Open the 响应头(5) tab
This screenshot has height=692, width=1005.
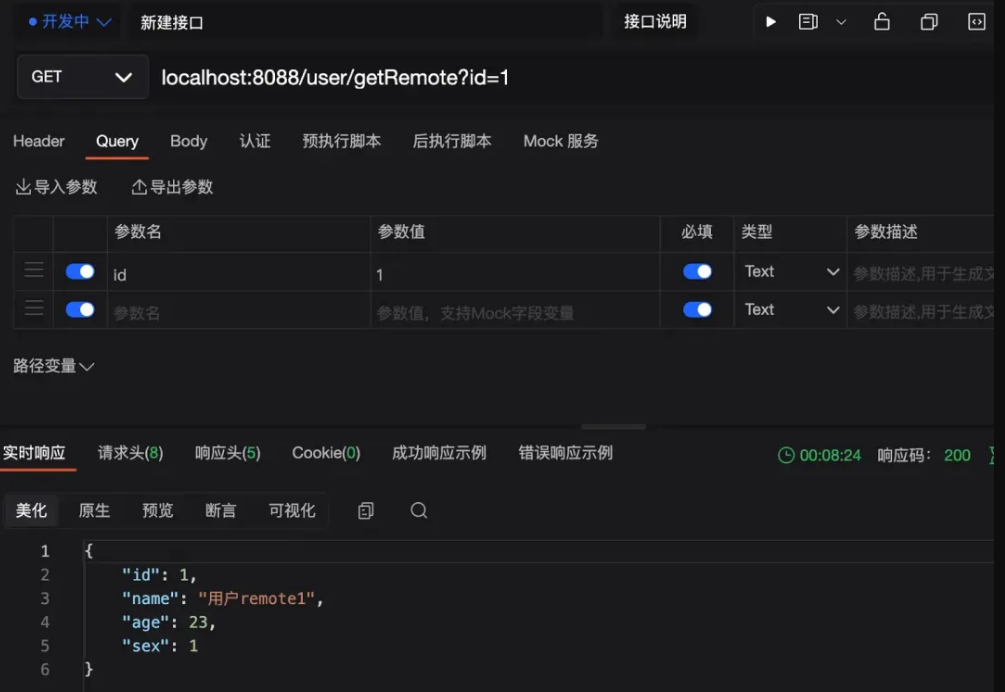228,453
